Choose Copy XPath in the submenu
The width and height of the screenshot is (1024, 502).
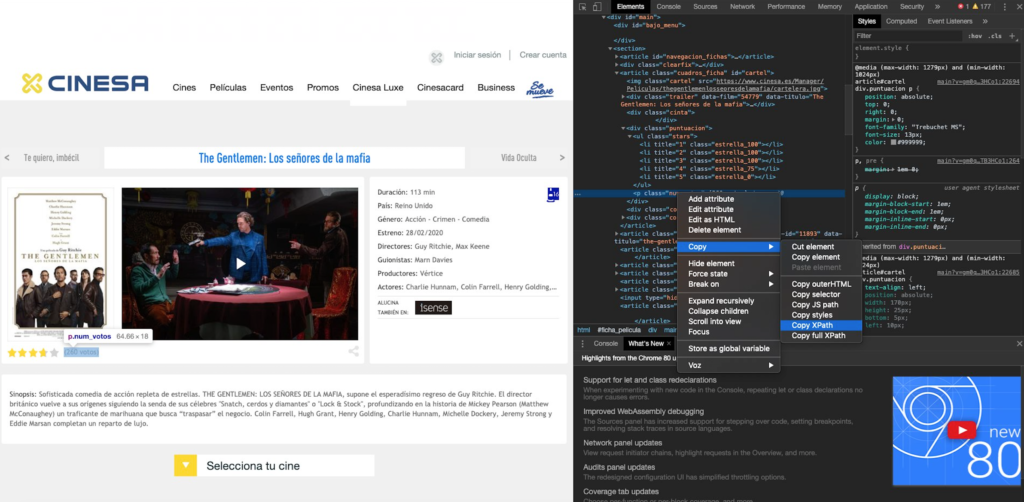click(x=822, y=325)
